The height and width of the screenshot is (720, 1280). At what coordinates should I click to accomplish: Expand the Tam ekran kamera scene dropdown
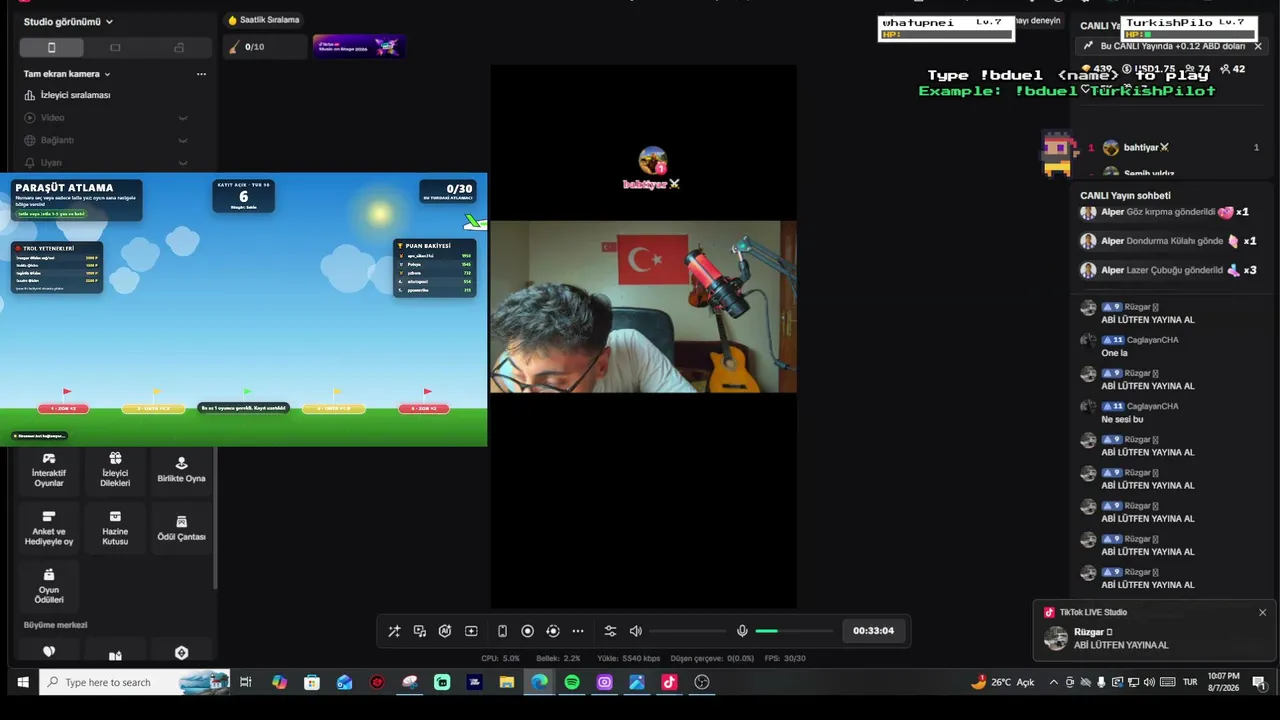coord(67,74)
